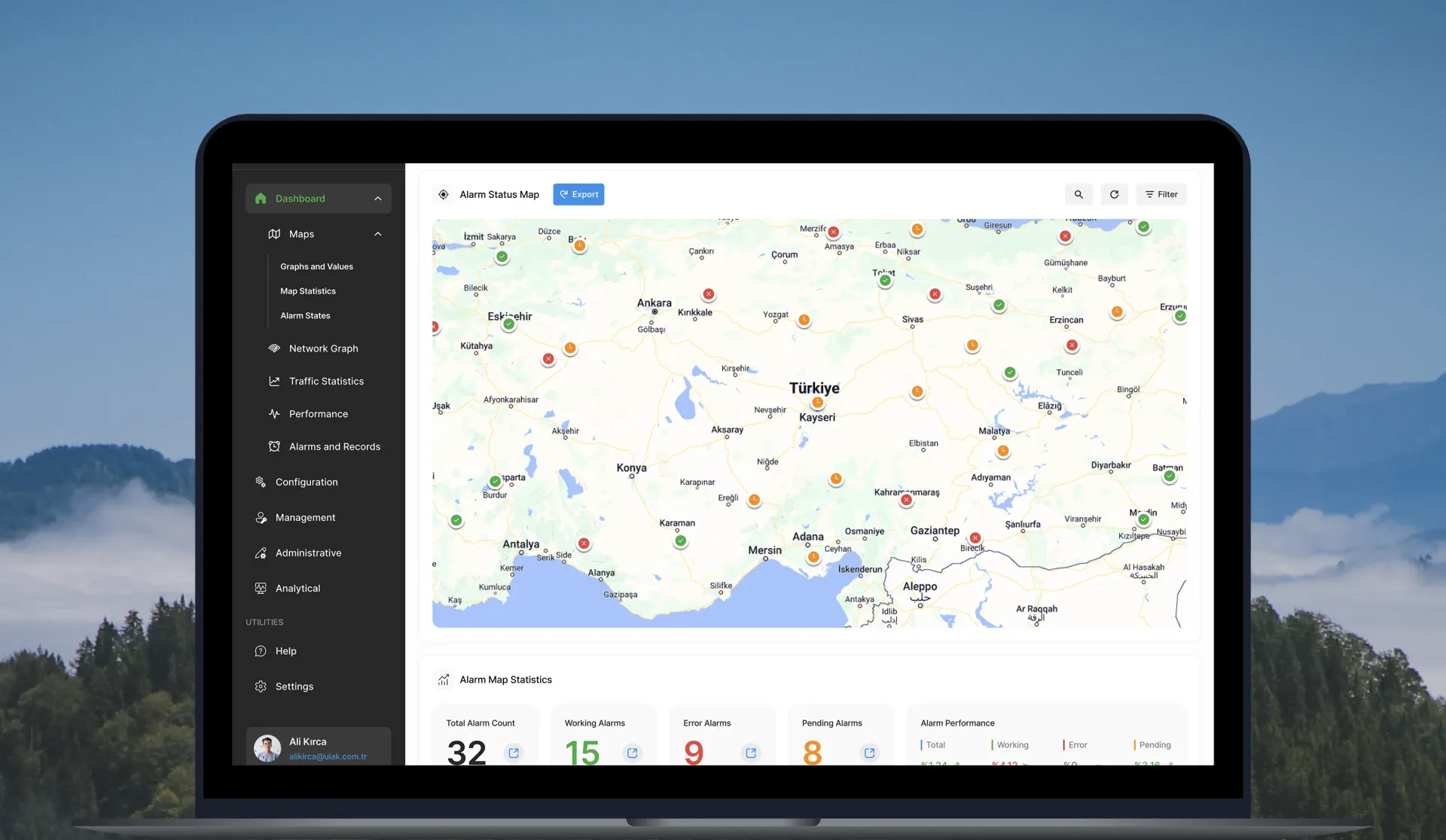Screen dimensions: 1446x840
Task: Click the 'Alarm Status Map' heading
Action: pos(499,195)
